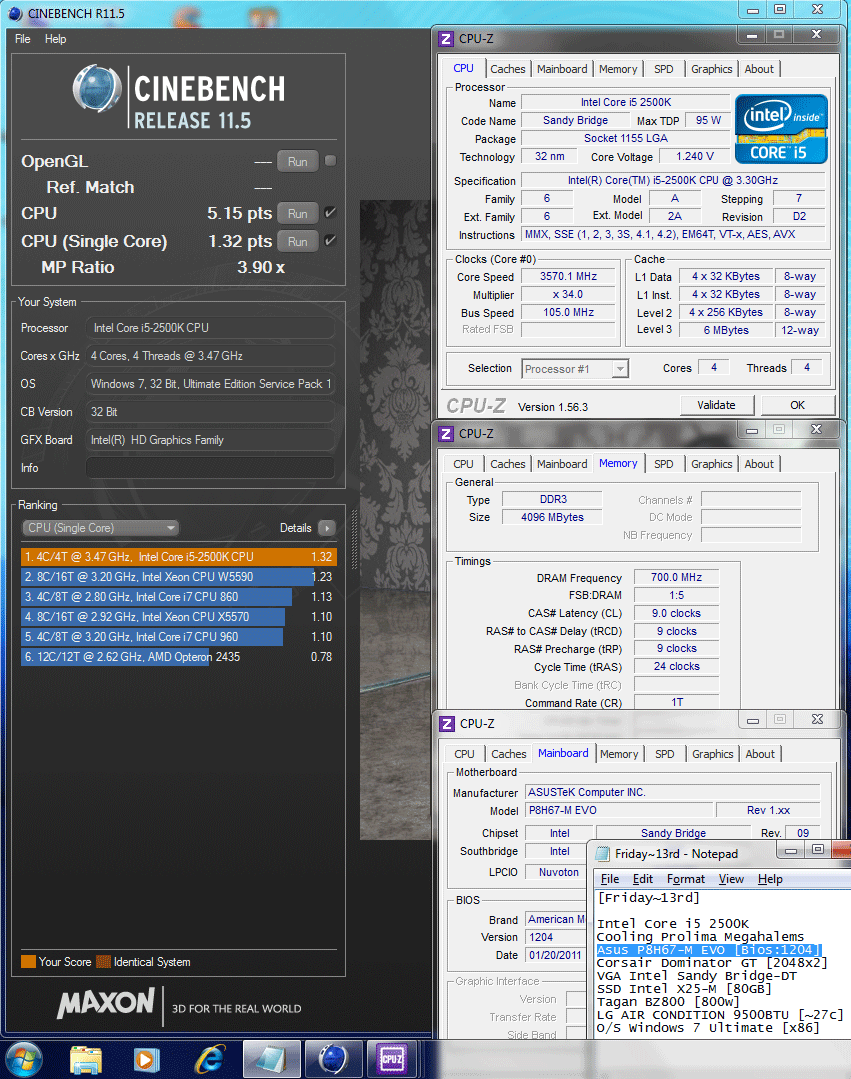
Task: Open Cinebench File menu
Action: tap(23, 39)
